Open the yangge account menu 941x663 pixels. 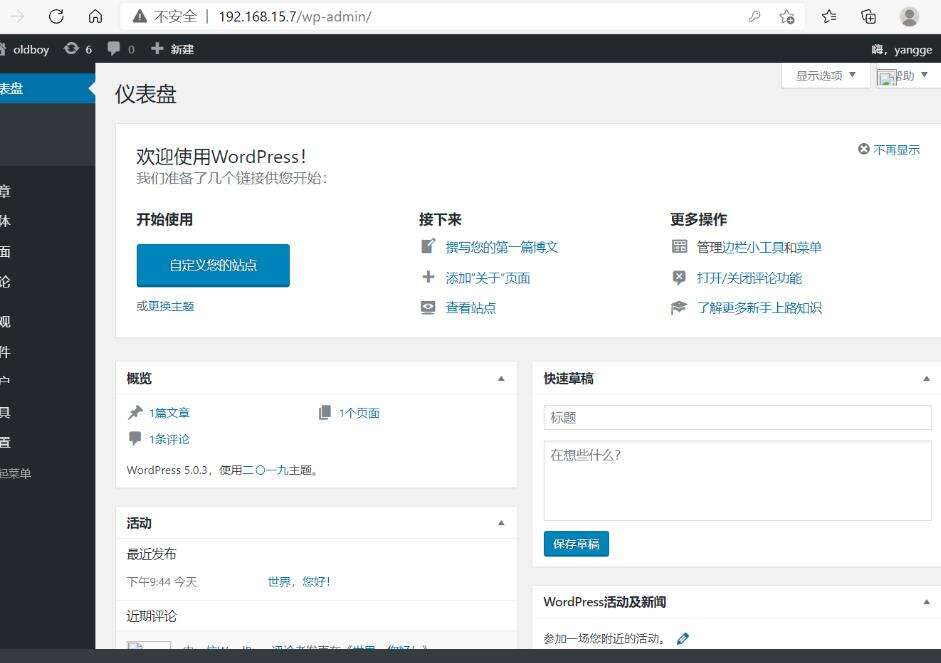[x=902, y=50]
